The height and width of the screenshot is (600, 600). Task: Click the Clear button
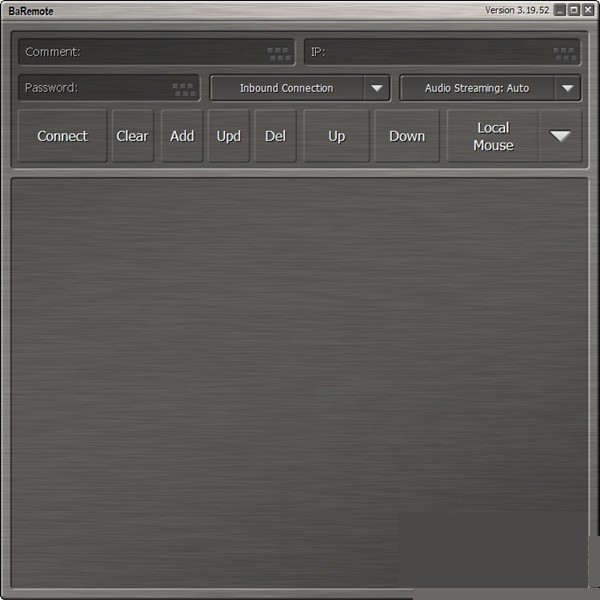132,136
